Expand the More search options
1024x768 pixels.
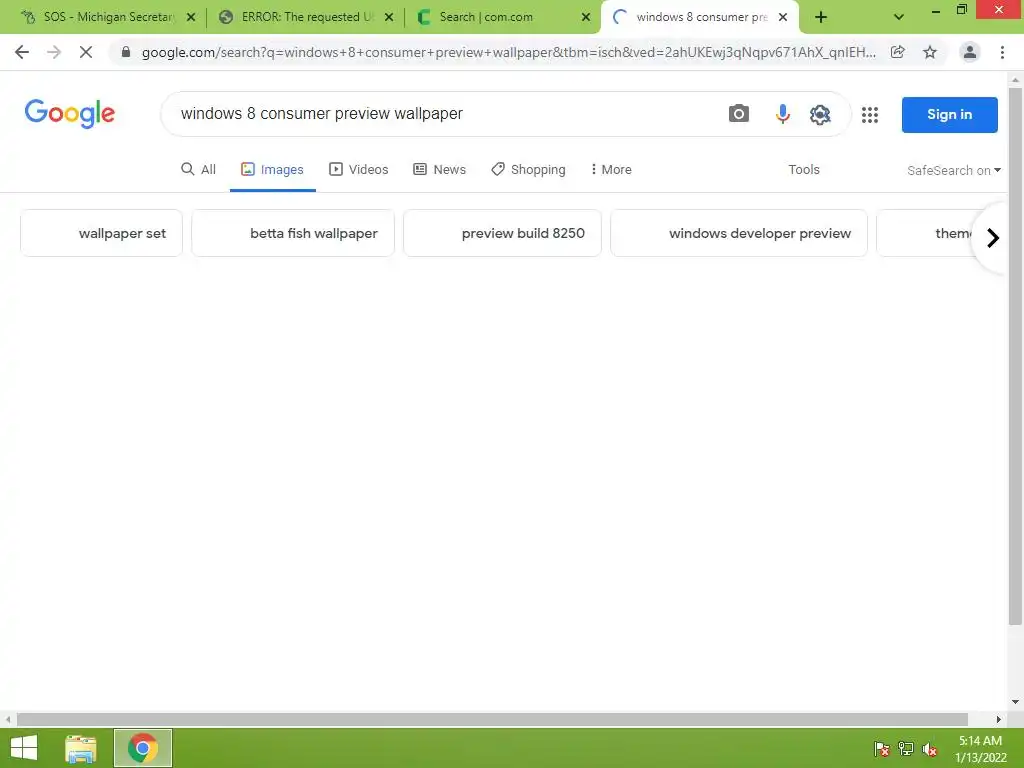611,170
